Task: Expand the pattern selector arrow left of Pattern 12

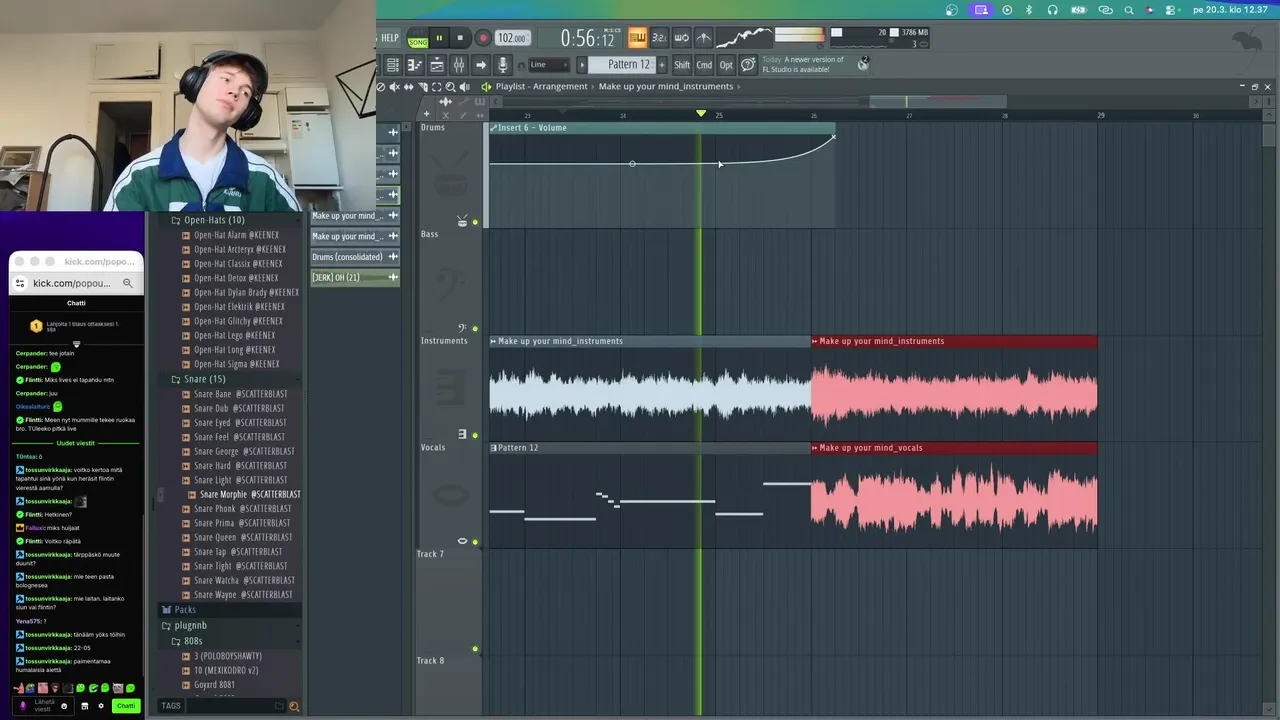Action: pyautogui.click(x=583, y=65)
